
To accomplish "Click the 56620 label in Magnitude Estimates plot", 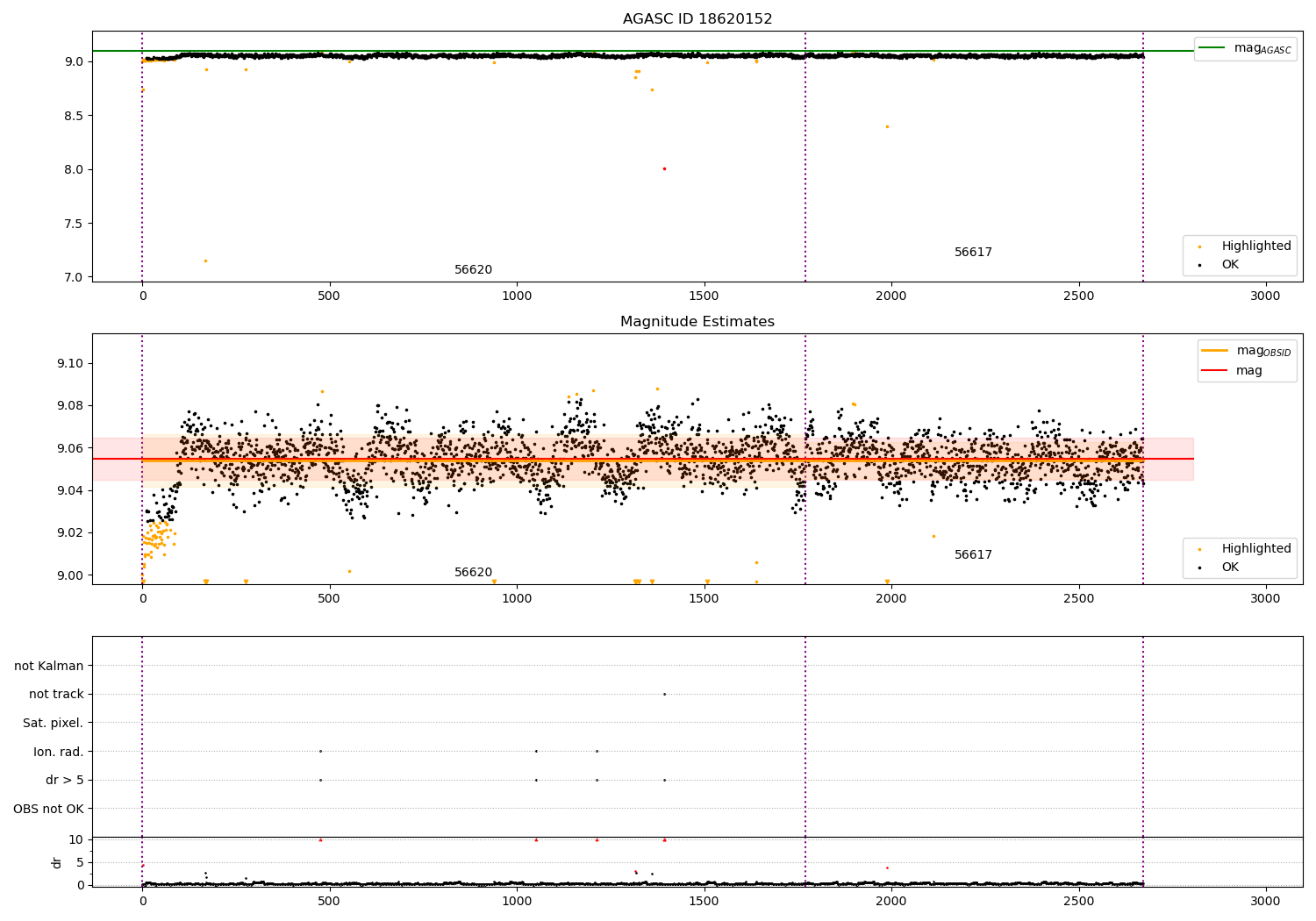I will [473, 573].
